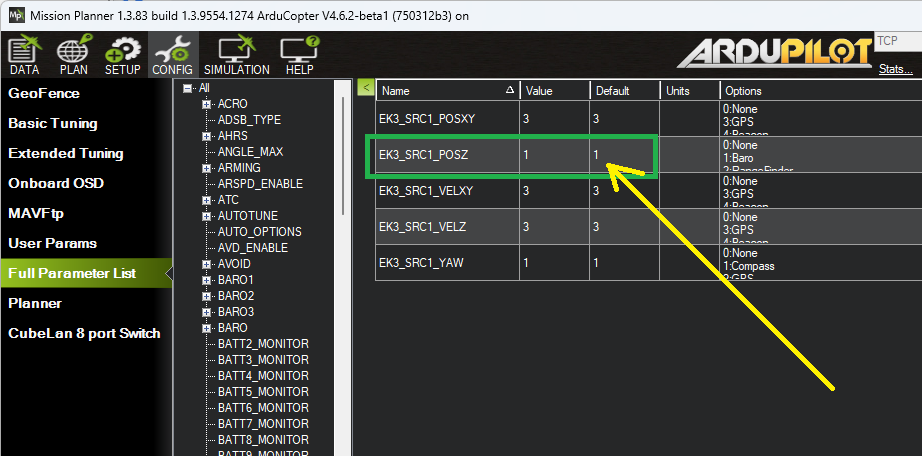Expand the BARO1 tree node
The image size is (922, 456).
coord(206,280)
